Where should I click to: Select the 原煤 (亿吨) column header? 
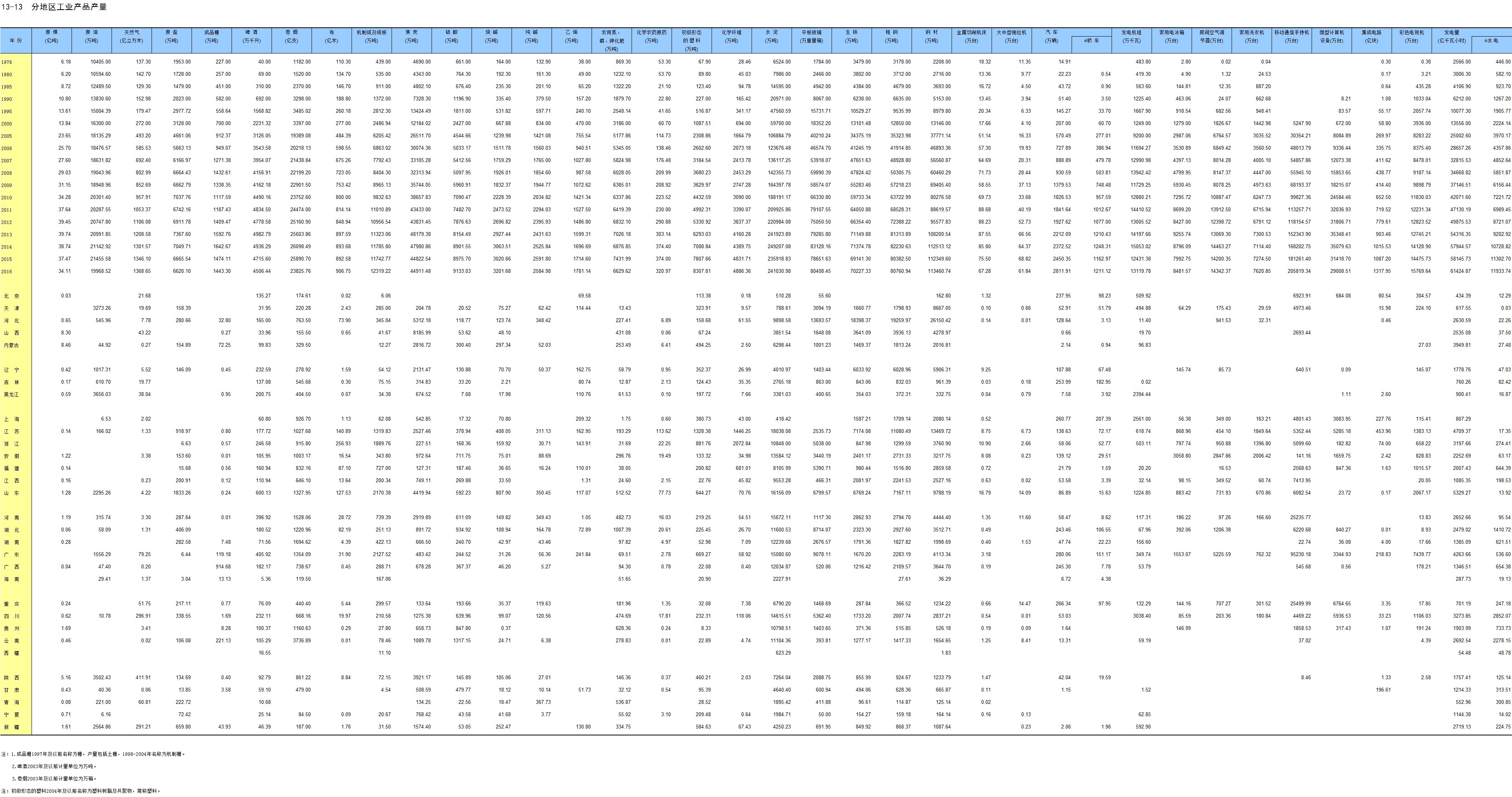52,40
